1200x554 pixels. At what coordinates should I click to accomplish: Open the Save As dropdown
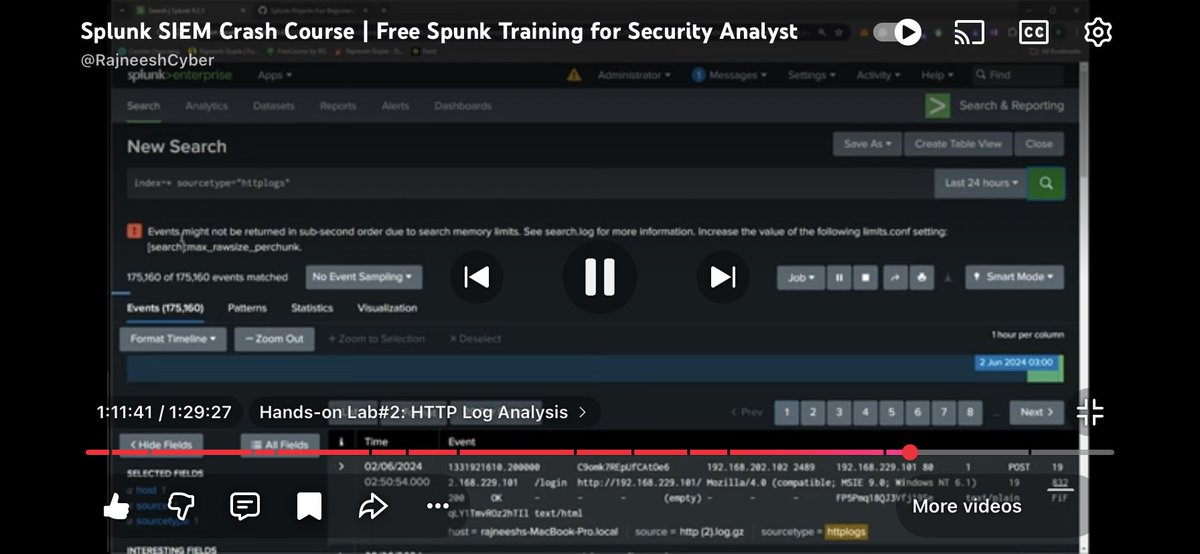pos(868,144)
